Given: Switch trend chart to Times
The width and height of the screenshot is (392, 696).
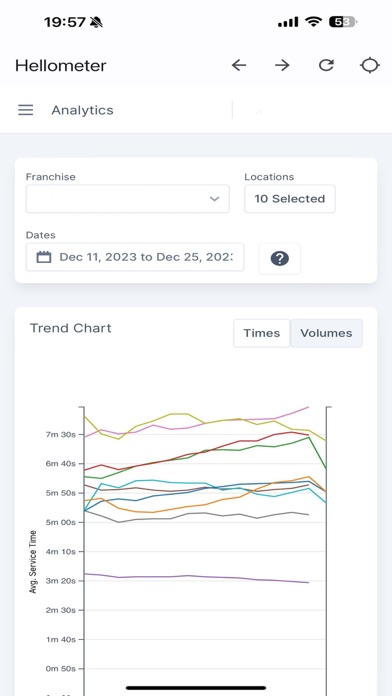Looking at the screenshot, I should point(262,333).
